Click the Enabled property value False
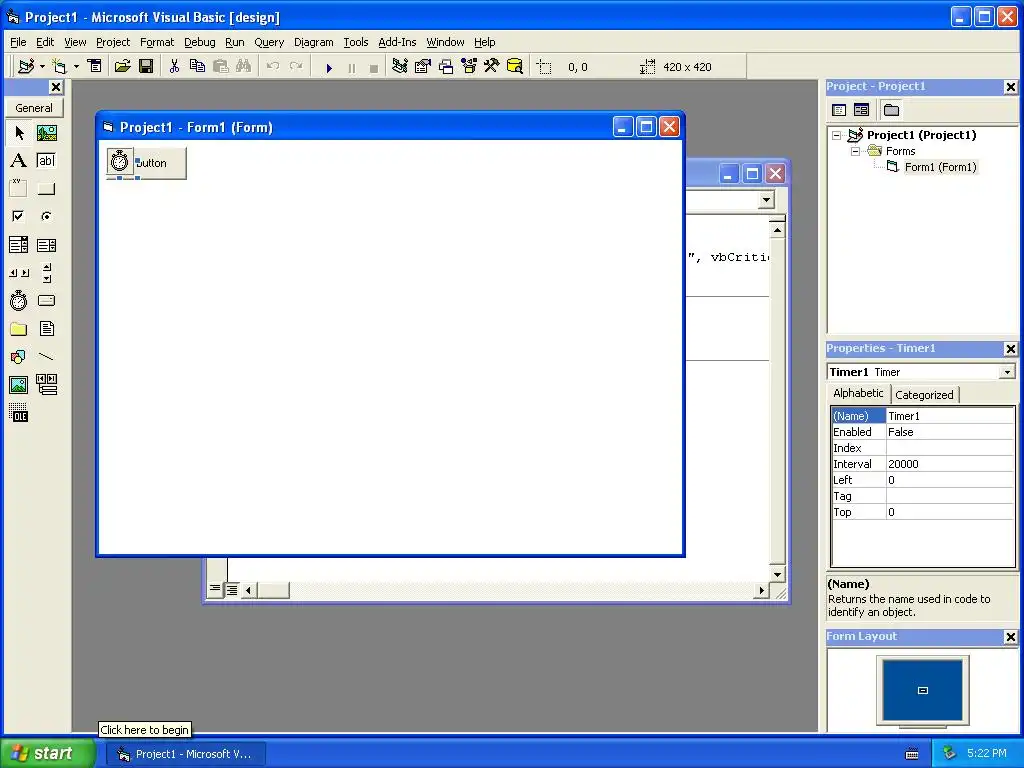This screenshot has height=768, width=1024. tap(950, 432)
